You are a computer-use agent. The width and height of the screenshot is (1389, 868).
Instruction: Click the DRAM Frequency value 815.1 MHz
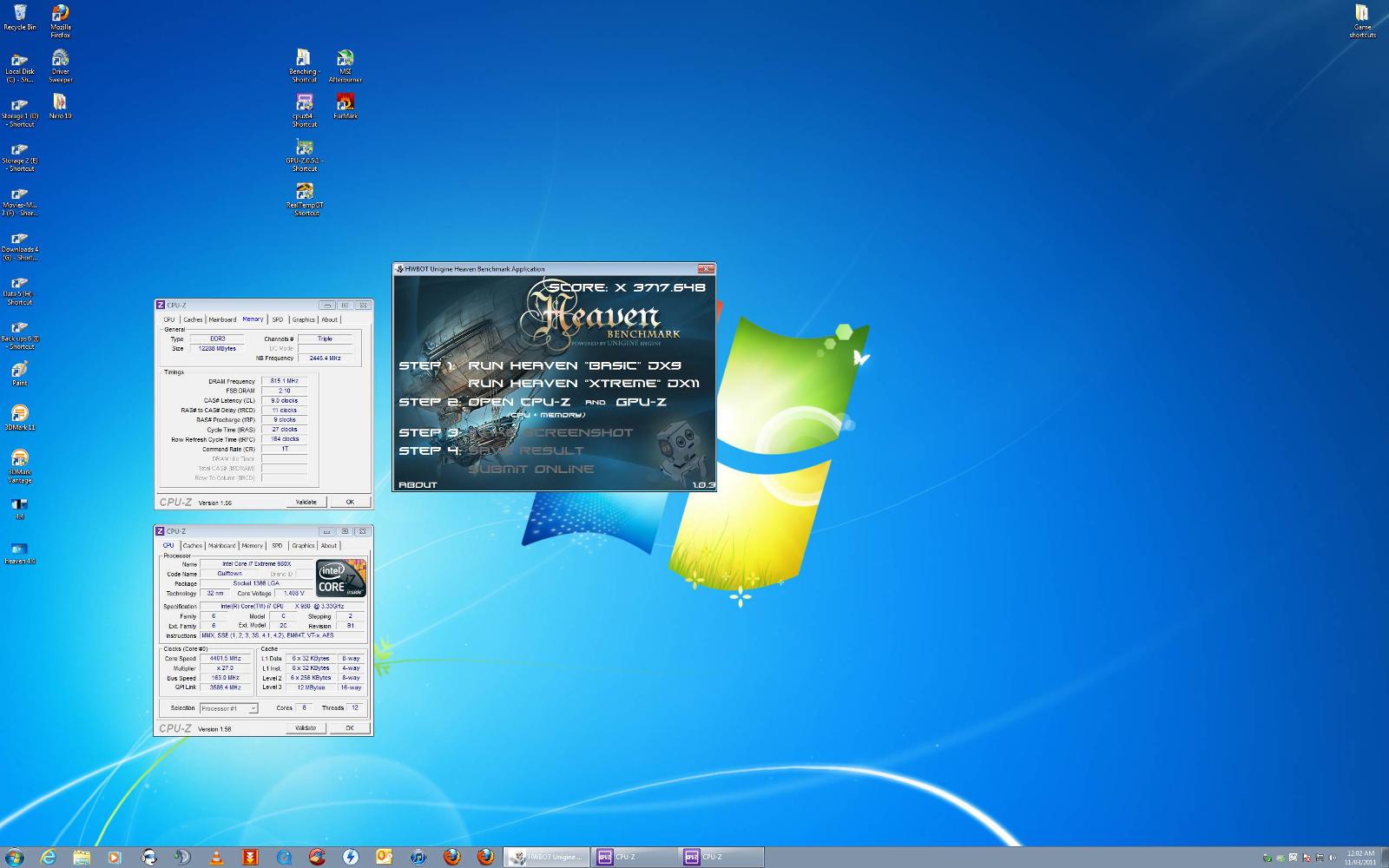(x=285, y=381)
